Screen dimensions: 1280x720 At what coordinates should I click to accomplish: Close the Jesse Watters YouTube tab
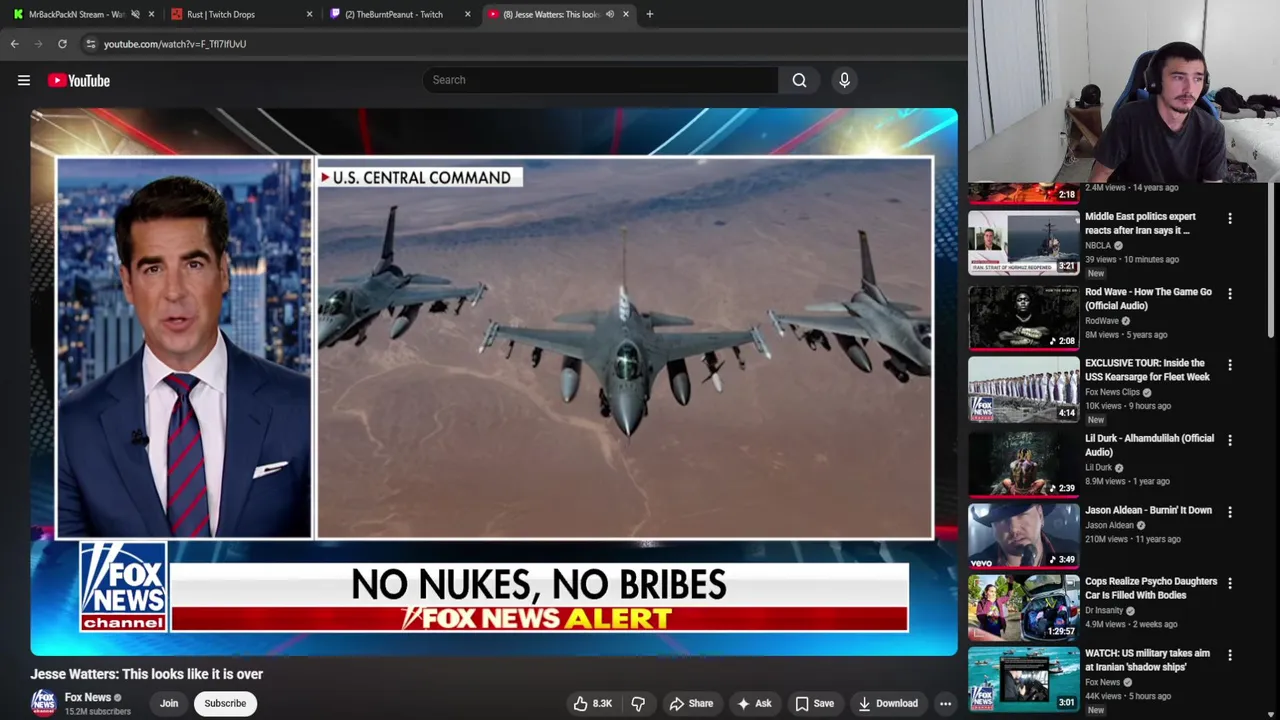[x=626, y=14]
